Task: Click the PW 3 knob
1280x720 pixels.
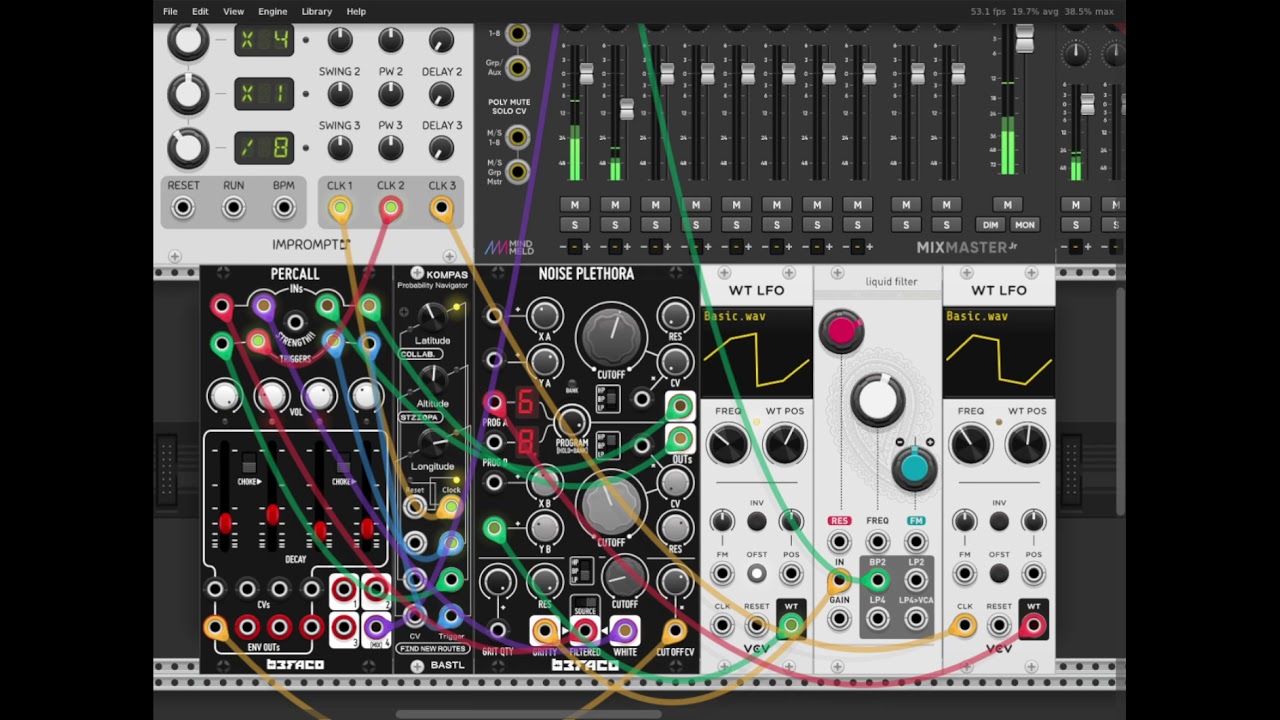Action: point(391,148)
